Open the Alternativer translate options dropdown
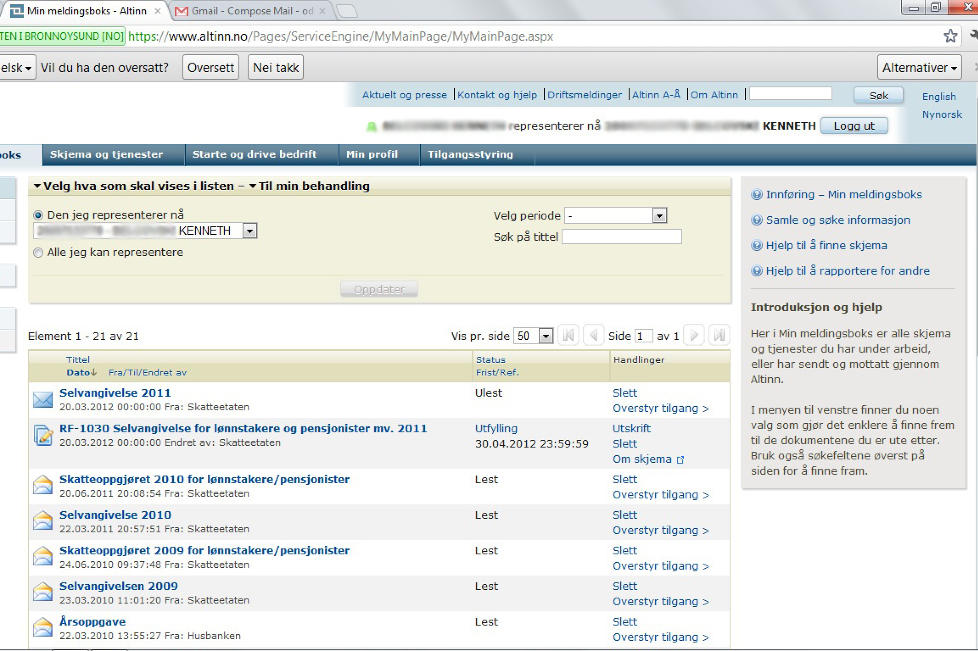Screen dimensions: 978x651 (x=919, y=67)
